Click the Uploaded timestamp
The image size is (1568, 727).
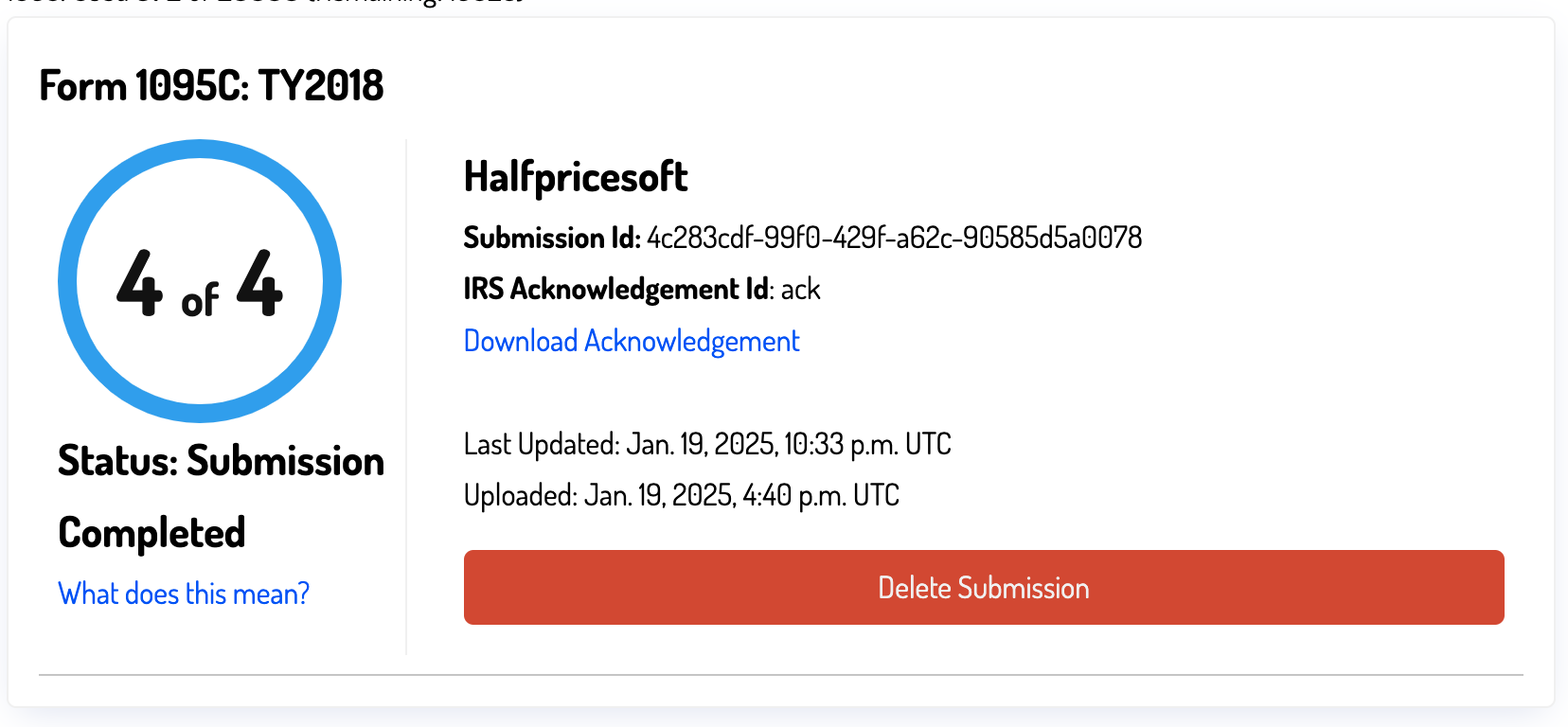pos(681,494)
